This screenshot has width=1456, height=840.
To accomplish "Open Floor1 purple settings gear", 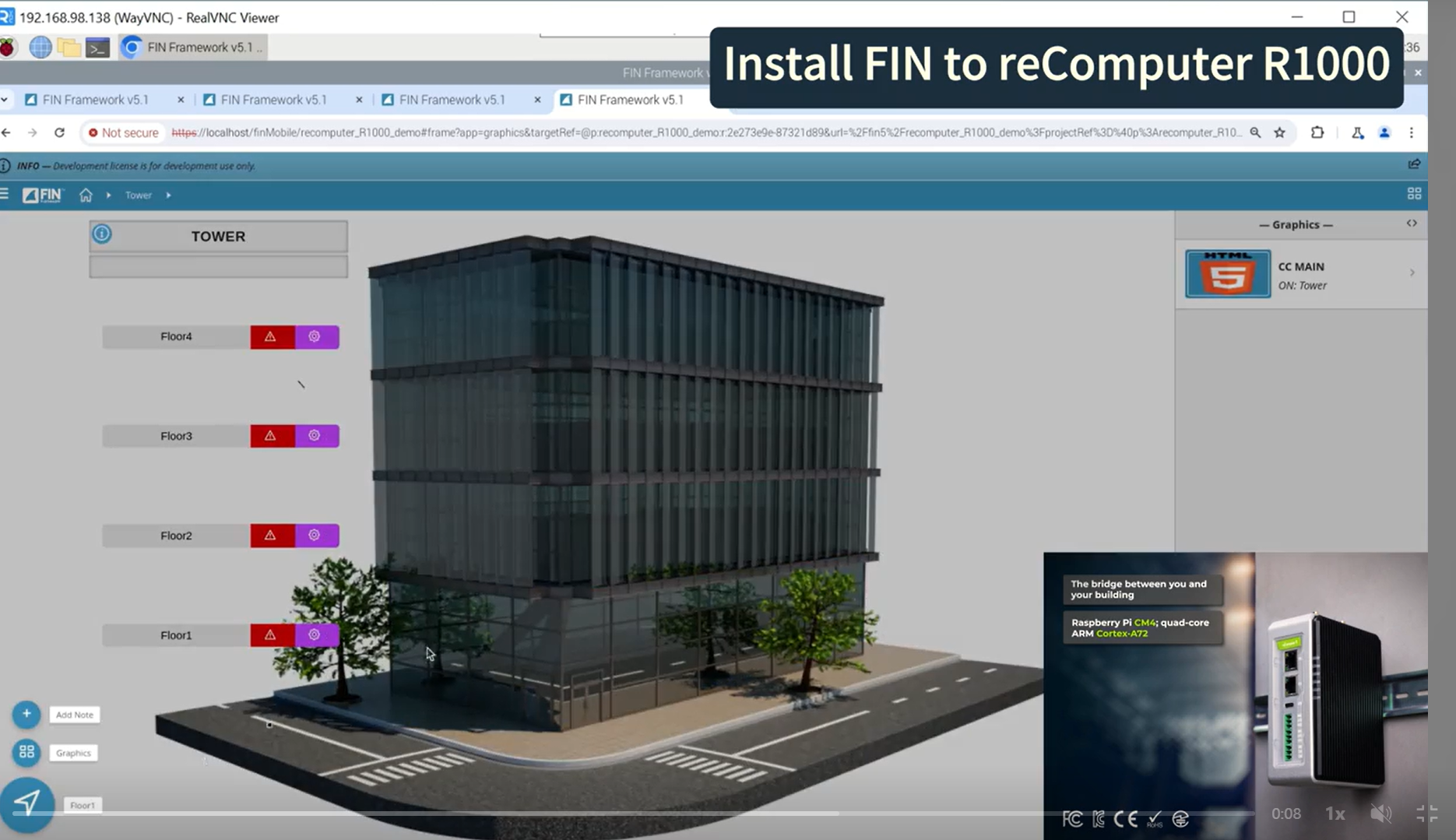I will pos(315,635).
